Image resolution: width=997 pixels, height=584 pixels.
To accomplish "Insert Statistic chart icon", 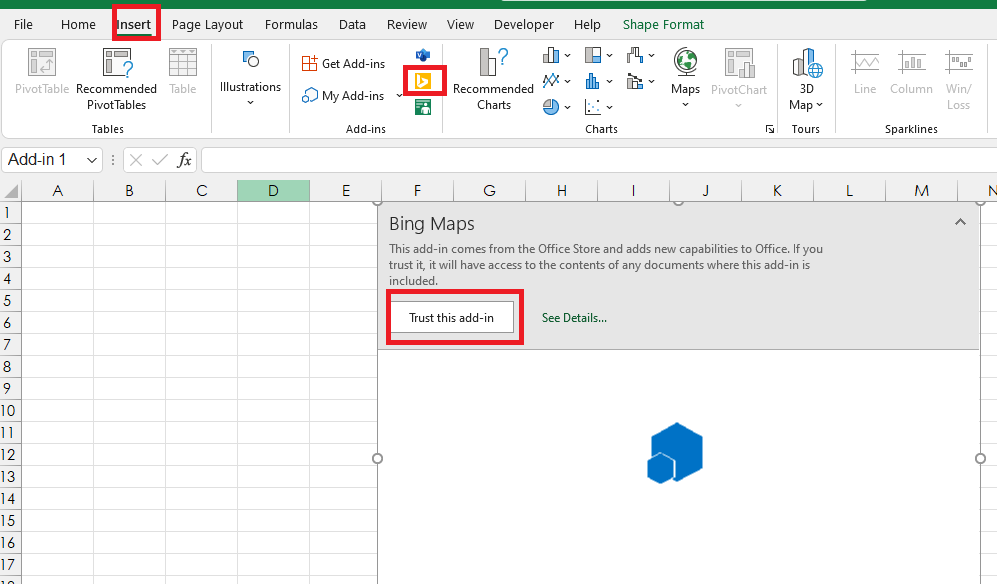I will [593, 81].
